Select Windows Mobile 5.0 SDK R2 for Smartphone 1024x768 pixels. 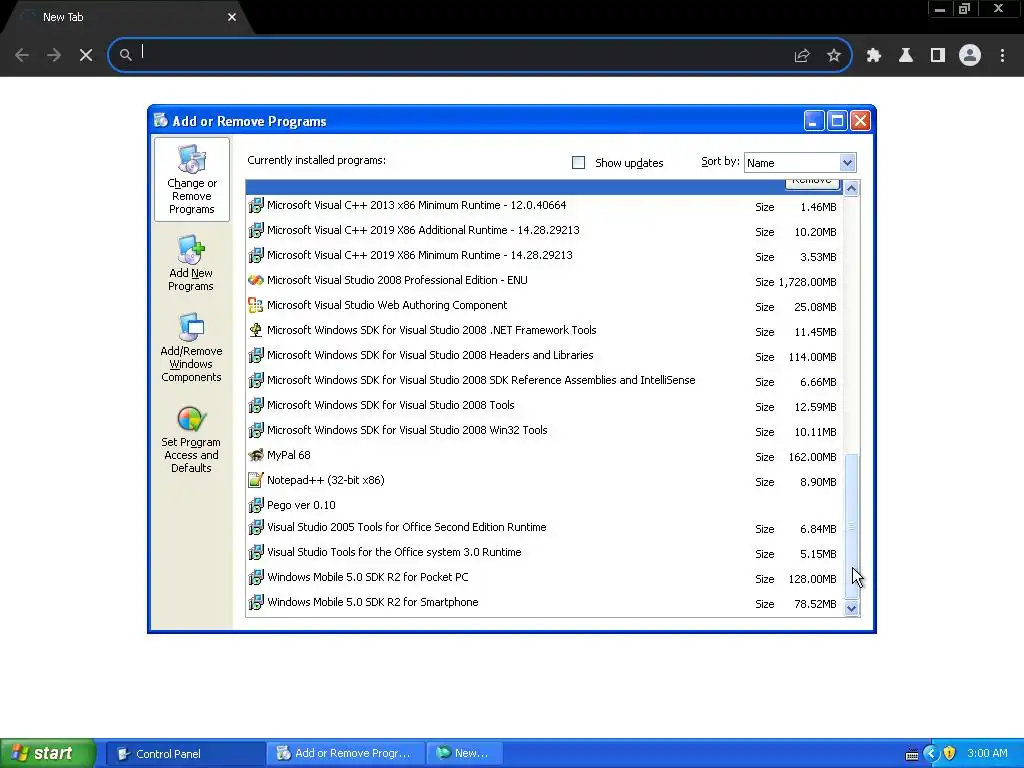click(544, 603)
